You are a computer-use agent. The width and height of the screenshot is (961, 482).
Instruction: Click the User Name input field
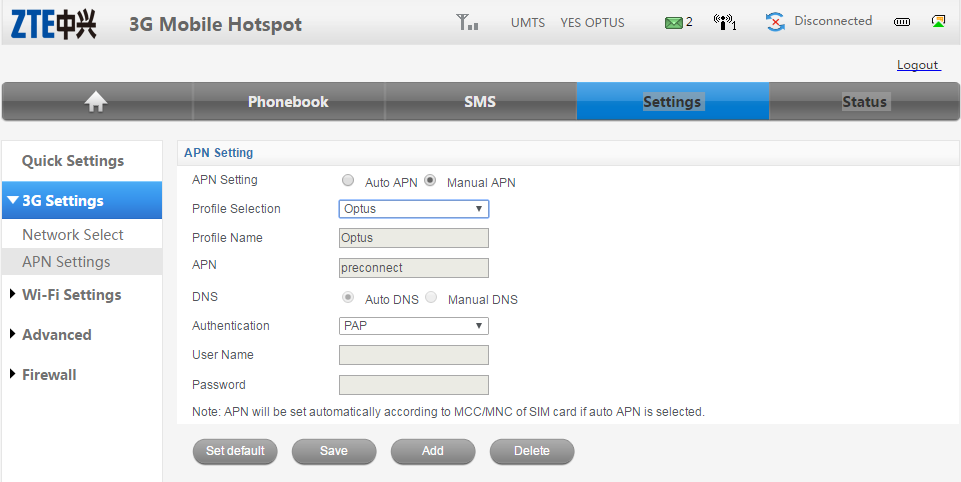413,355
